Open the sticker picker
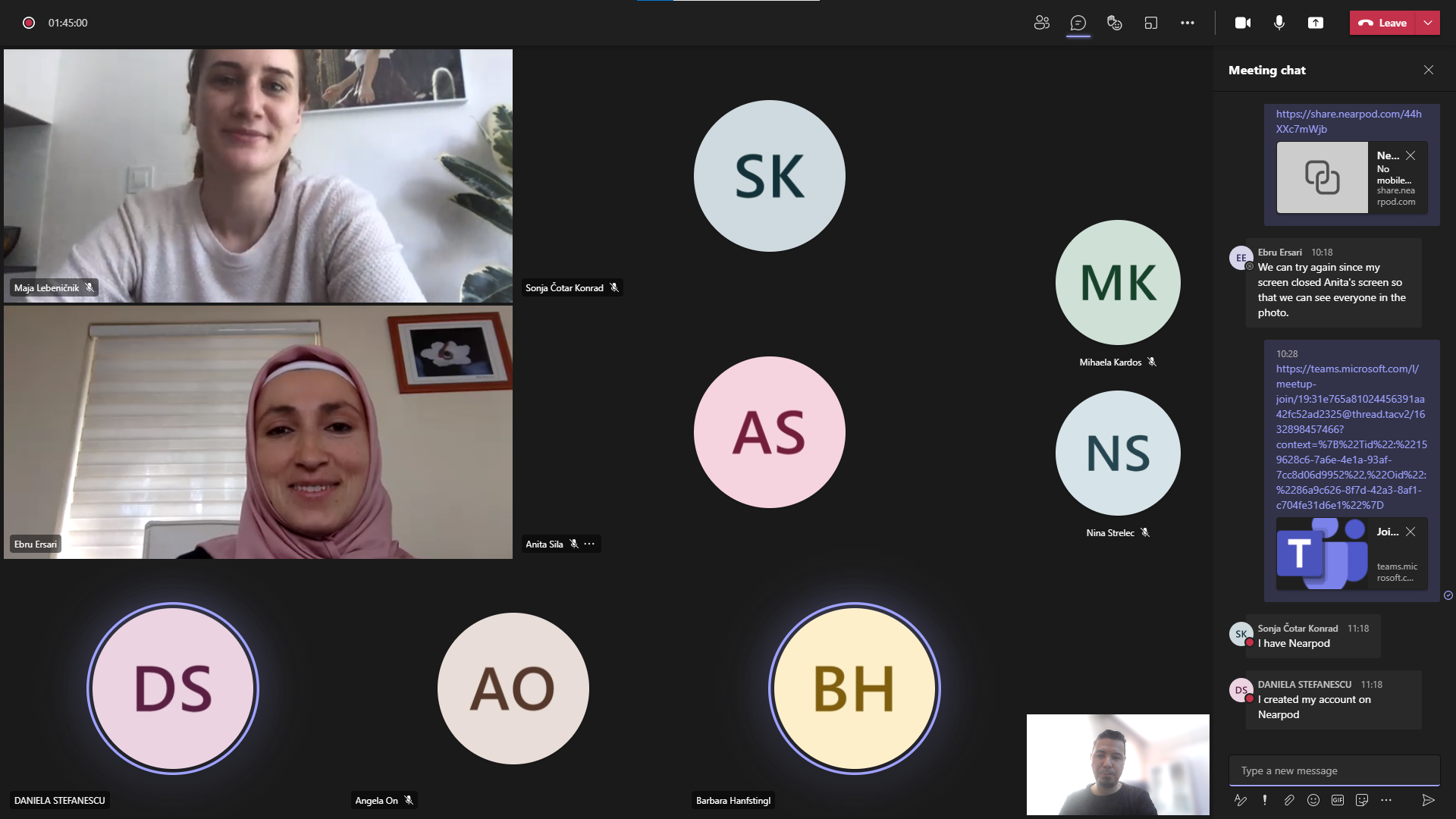The height and width of the screenshot is (819, 1456). click(1362, 800)
